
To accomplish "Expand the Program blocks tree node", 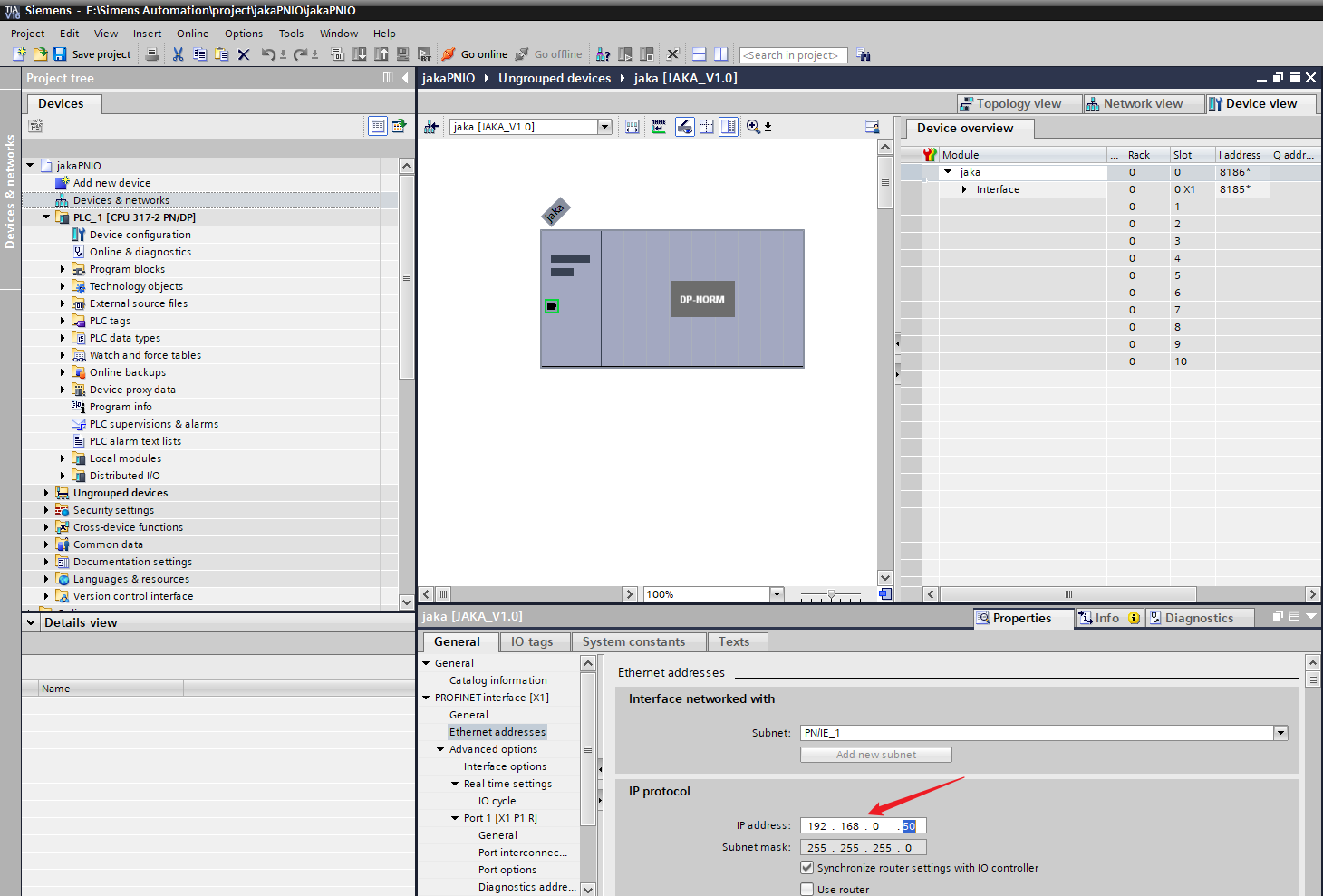I will click(63, 269).
